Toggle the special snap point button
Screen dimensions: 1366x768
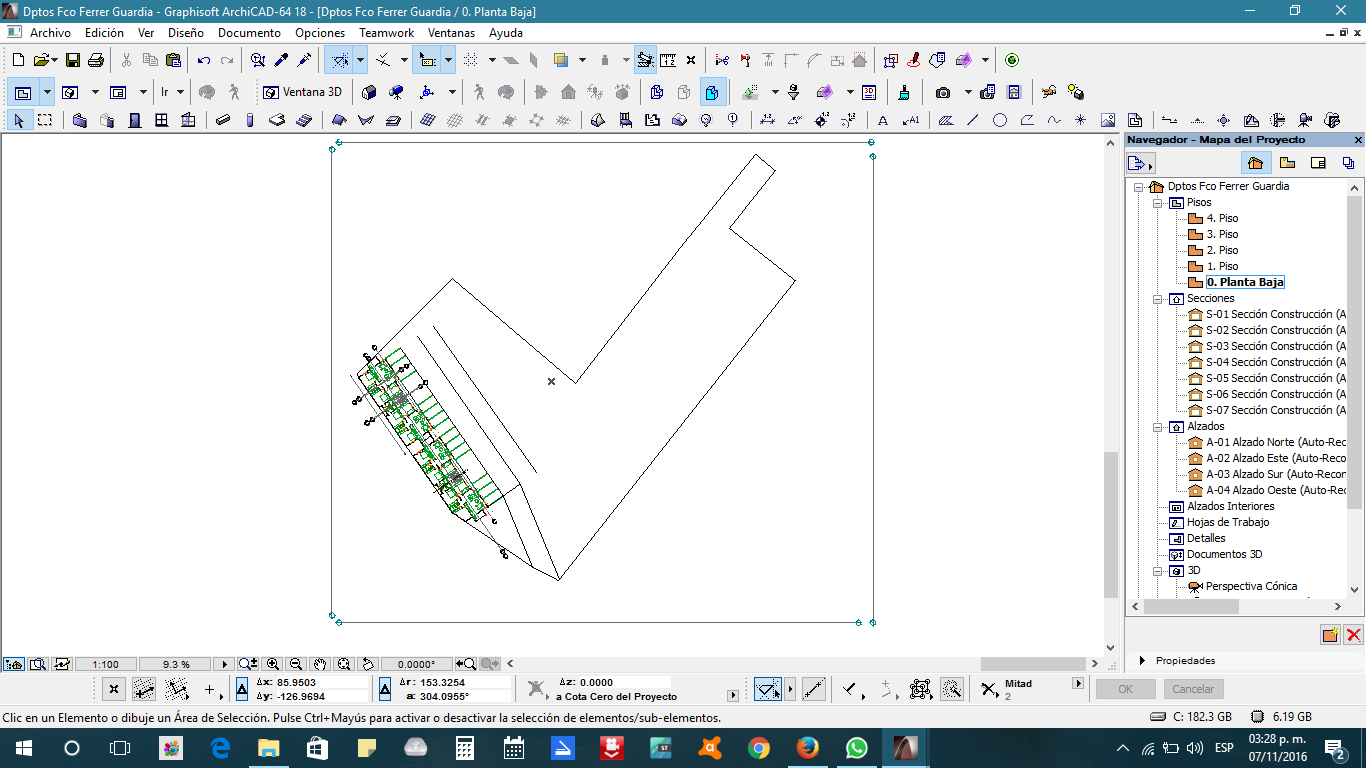(989, 689)
